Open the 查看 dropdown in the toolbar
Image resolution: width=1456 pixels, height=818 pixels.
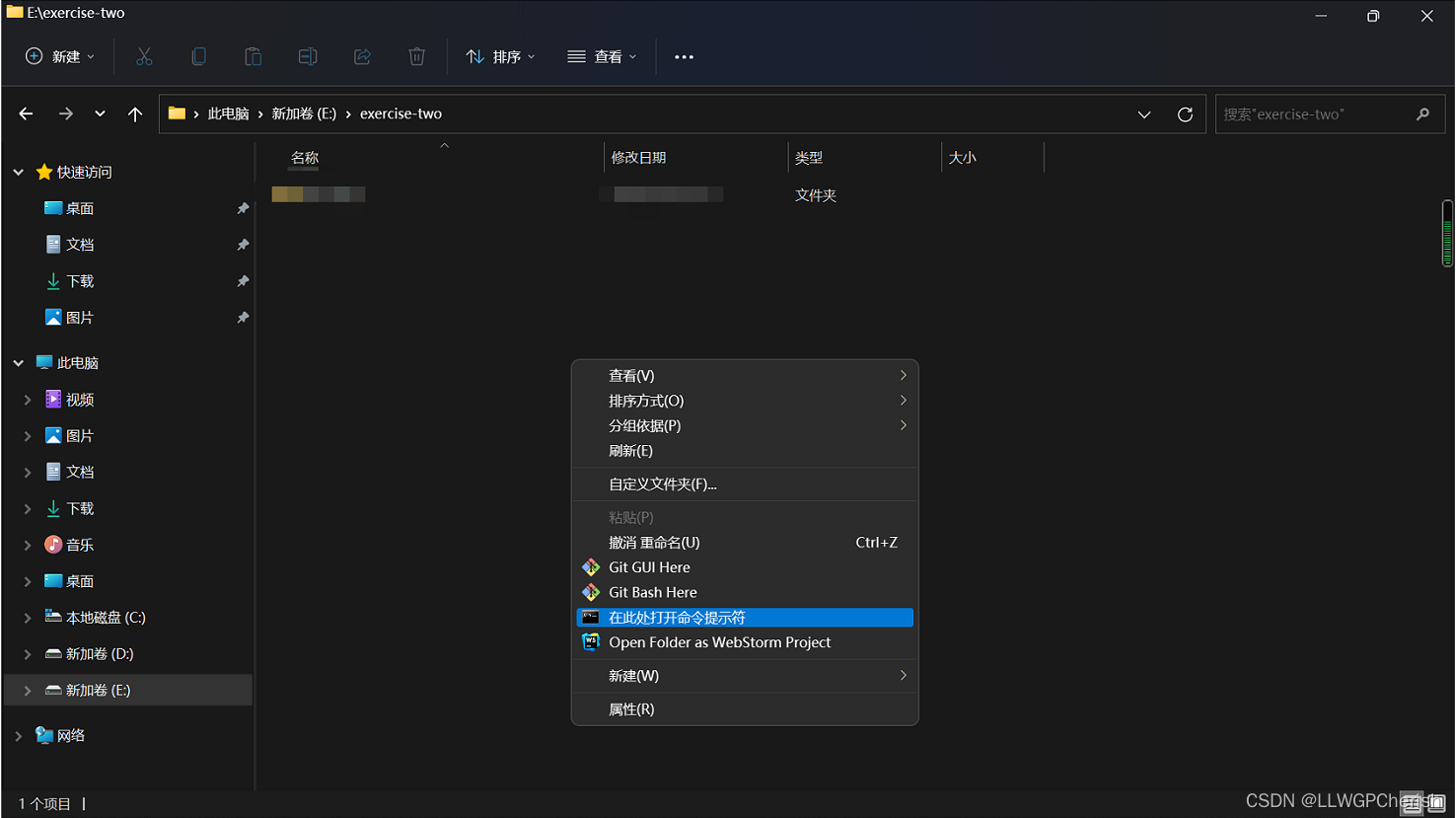click(x=602, y=56)
